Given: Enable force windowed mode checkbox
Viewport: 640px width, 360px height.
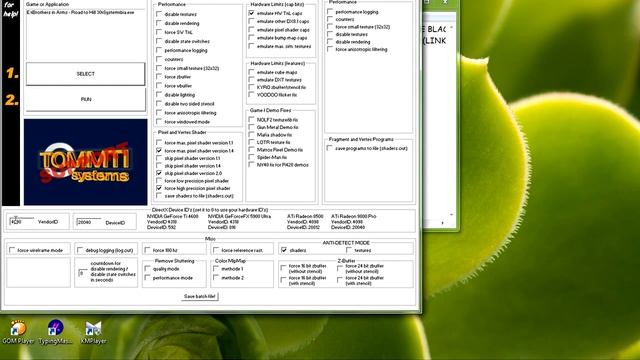Looking at the screenshot, I should pos(159,122).
